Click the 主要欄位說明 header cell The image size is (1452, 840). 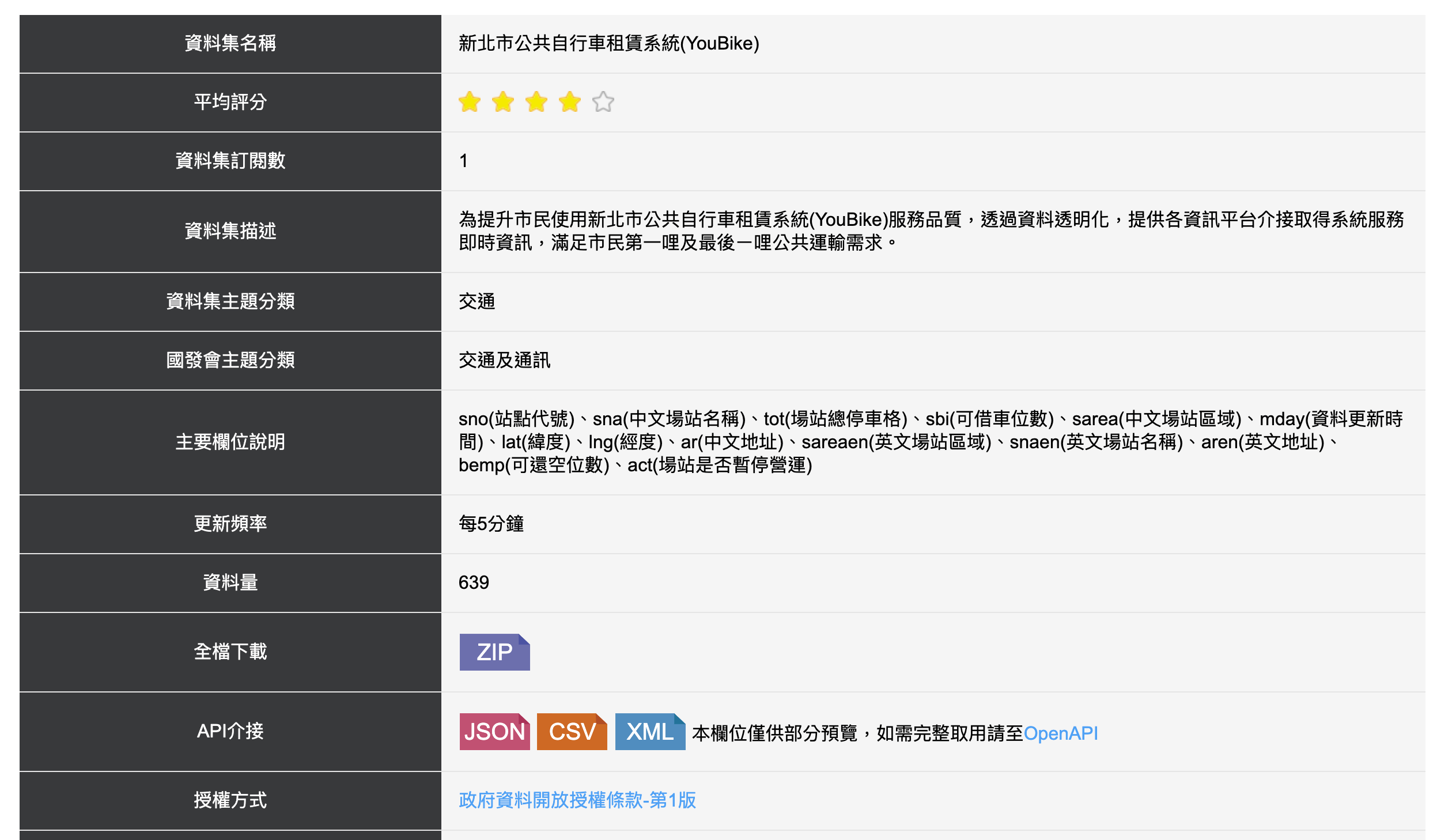coord(230,442)
